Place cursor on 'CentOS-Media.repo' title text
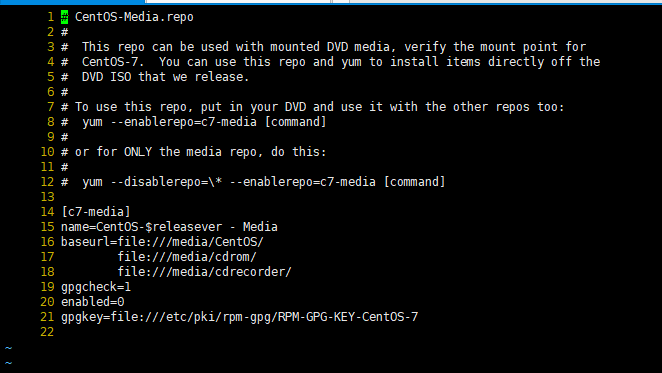 pos(134,17)
